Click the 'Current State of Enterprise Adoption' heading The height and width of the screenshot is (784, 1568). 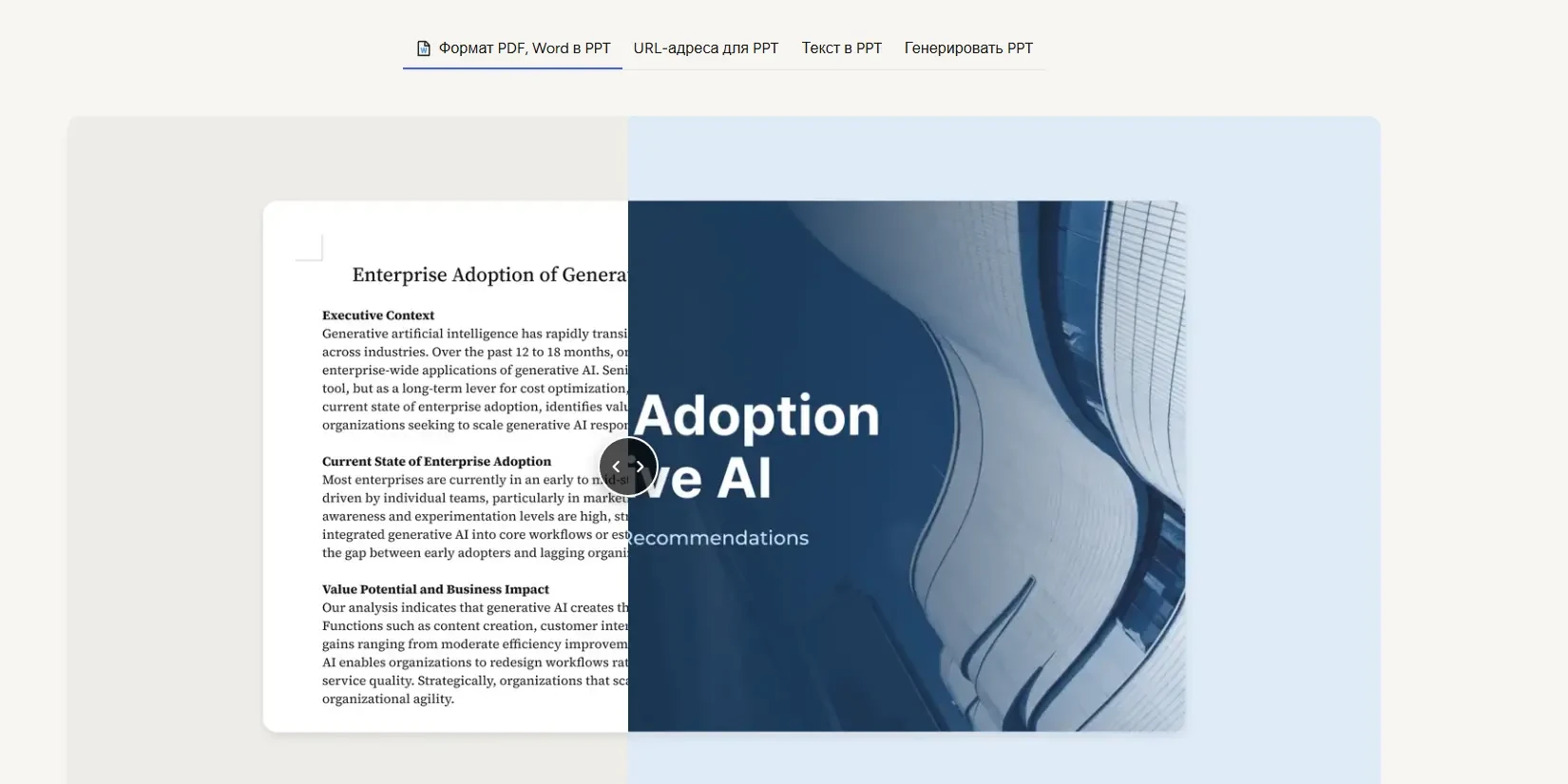point(436,462)
